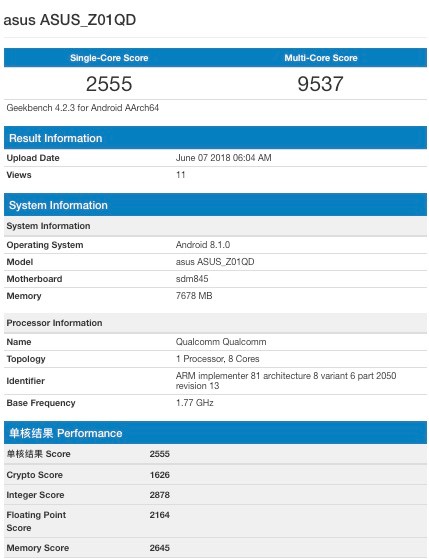Screen dimensions: 429x559
Task: Select the Memory Score 2645 row
Action: 215,548
